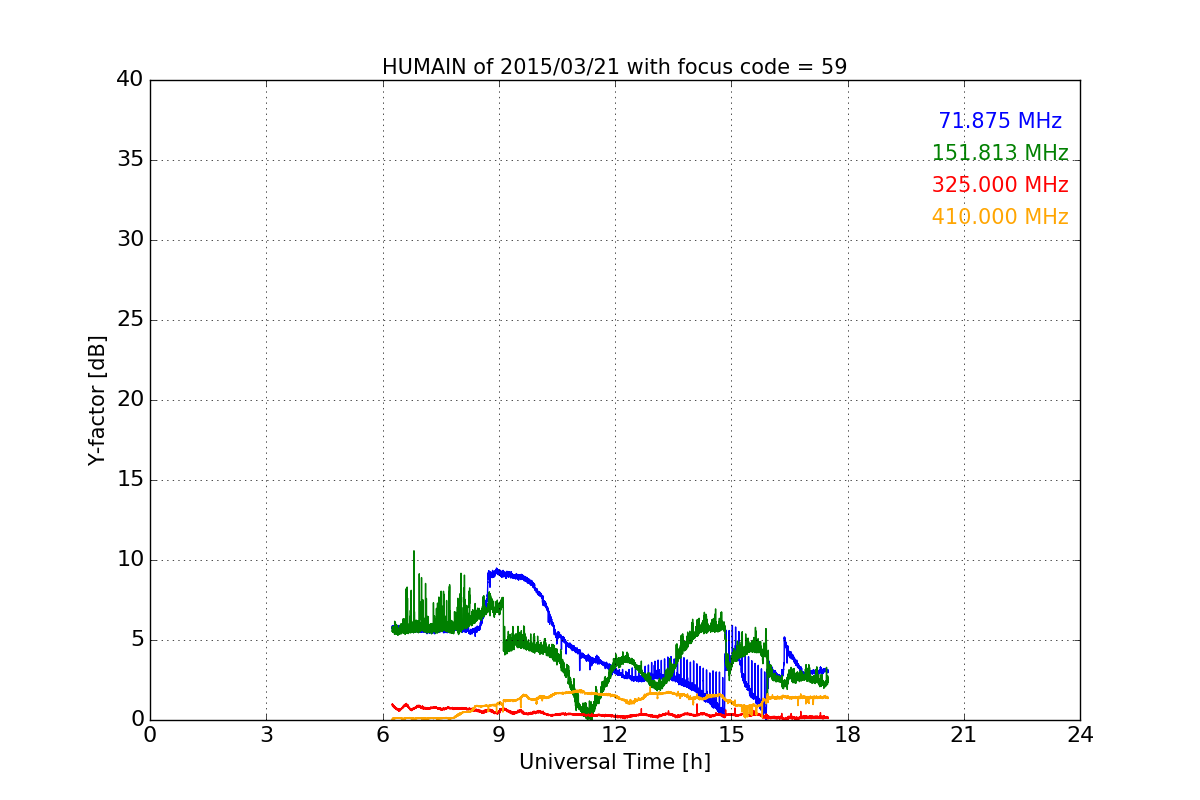Click the plot title 'HUMAIN of 2015/03/21 with focus code = 59'

coord(614,67)
